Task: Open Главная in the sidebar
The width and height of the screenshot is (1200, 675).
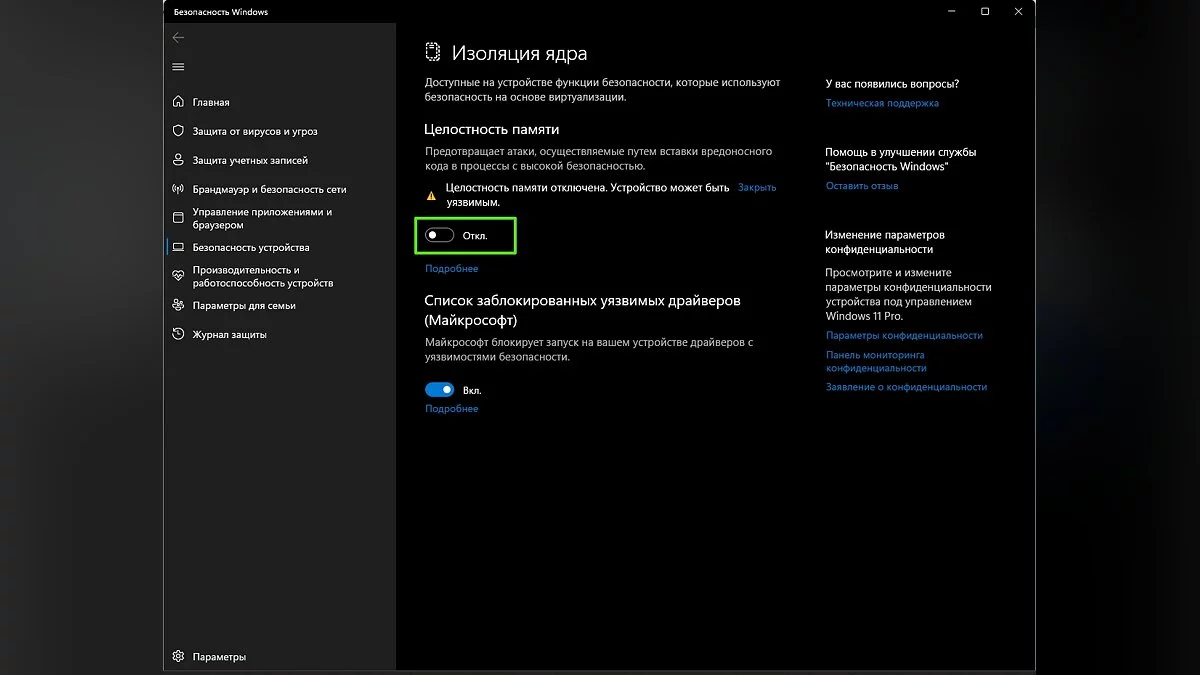Action: pyautogui.click(x=211, y=102)
